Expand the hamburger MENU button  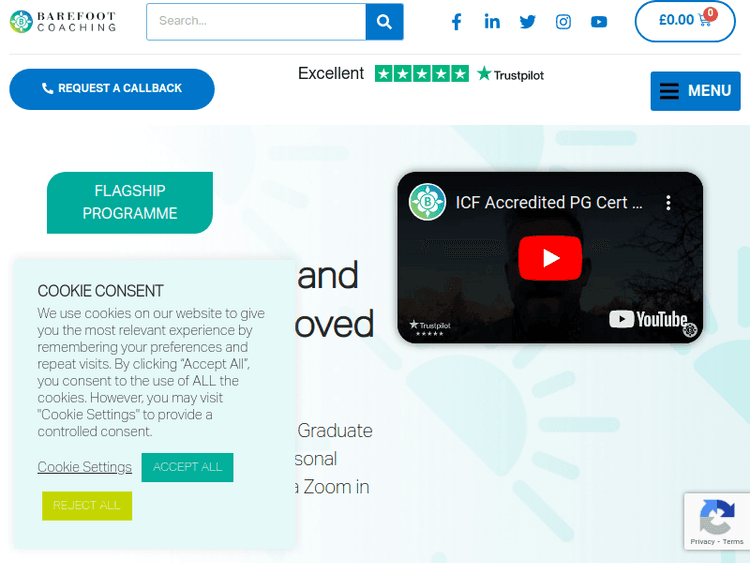coord(695,91)
